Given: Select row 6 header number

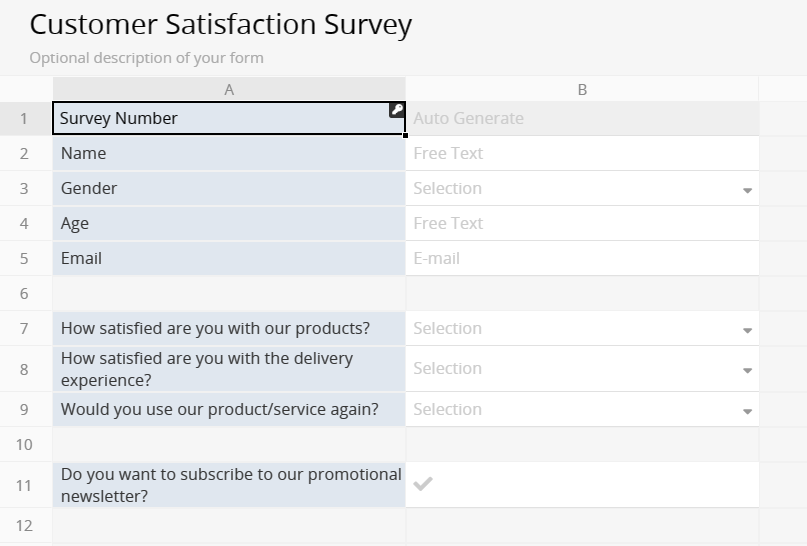Looking at the screenshot, I should [25, 293].
